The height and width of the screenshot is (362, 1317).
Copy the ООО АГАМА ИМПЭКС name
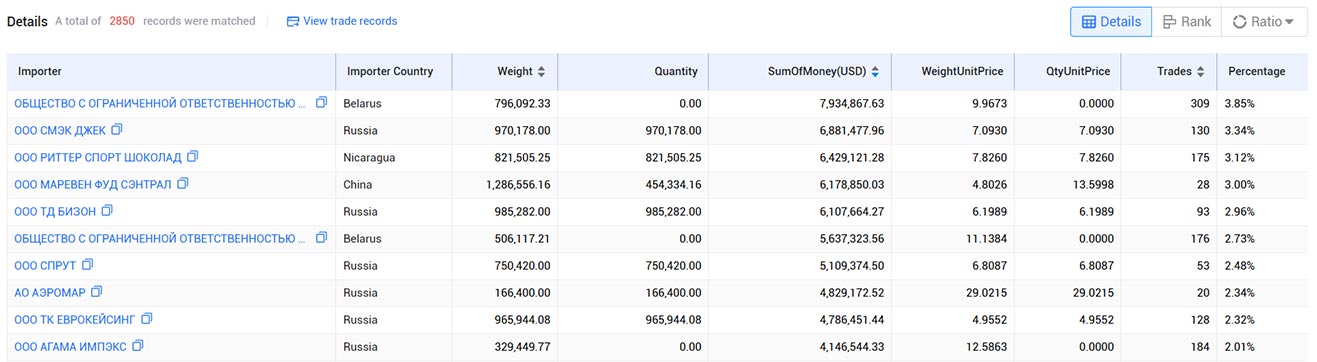[x=138, y=346]
